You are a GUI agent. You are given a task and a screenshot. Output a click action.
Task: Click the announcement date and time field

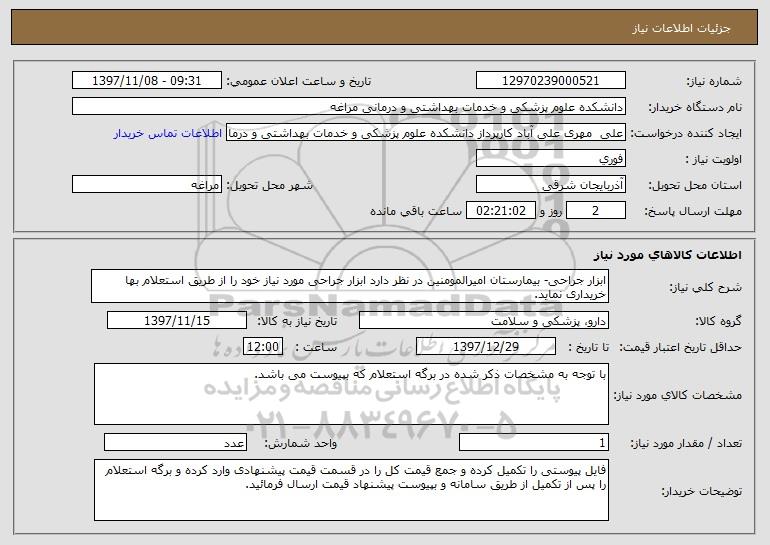point(146,81)
